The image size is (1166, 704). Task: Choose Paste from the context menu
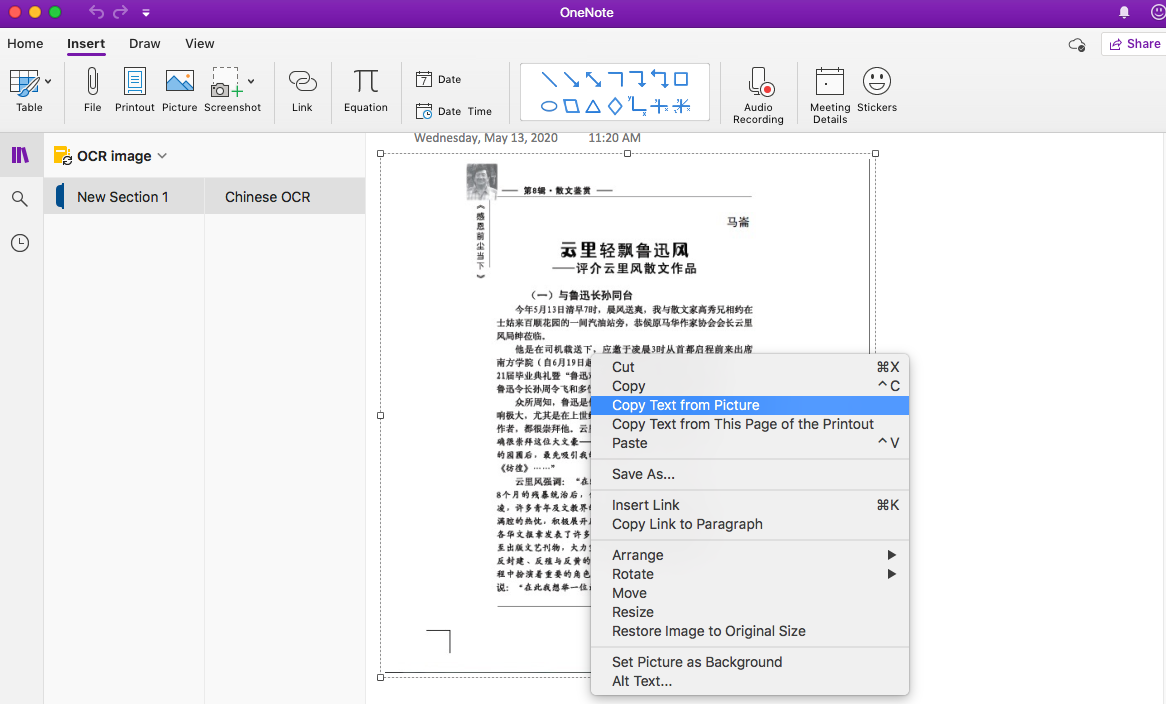coord(750,443)
